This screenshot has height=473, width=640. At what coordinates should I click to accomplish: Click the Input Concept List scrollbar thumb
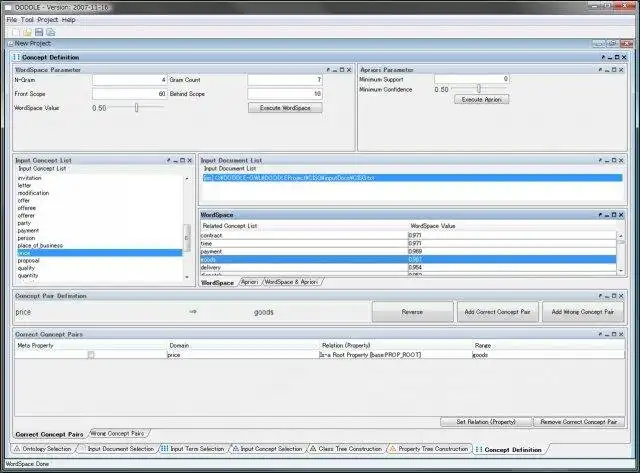click(187, 238)
